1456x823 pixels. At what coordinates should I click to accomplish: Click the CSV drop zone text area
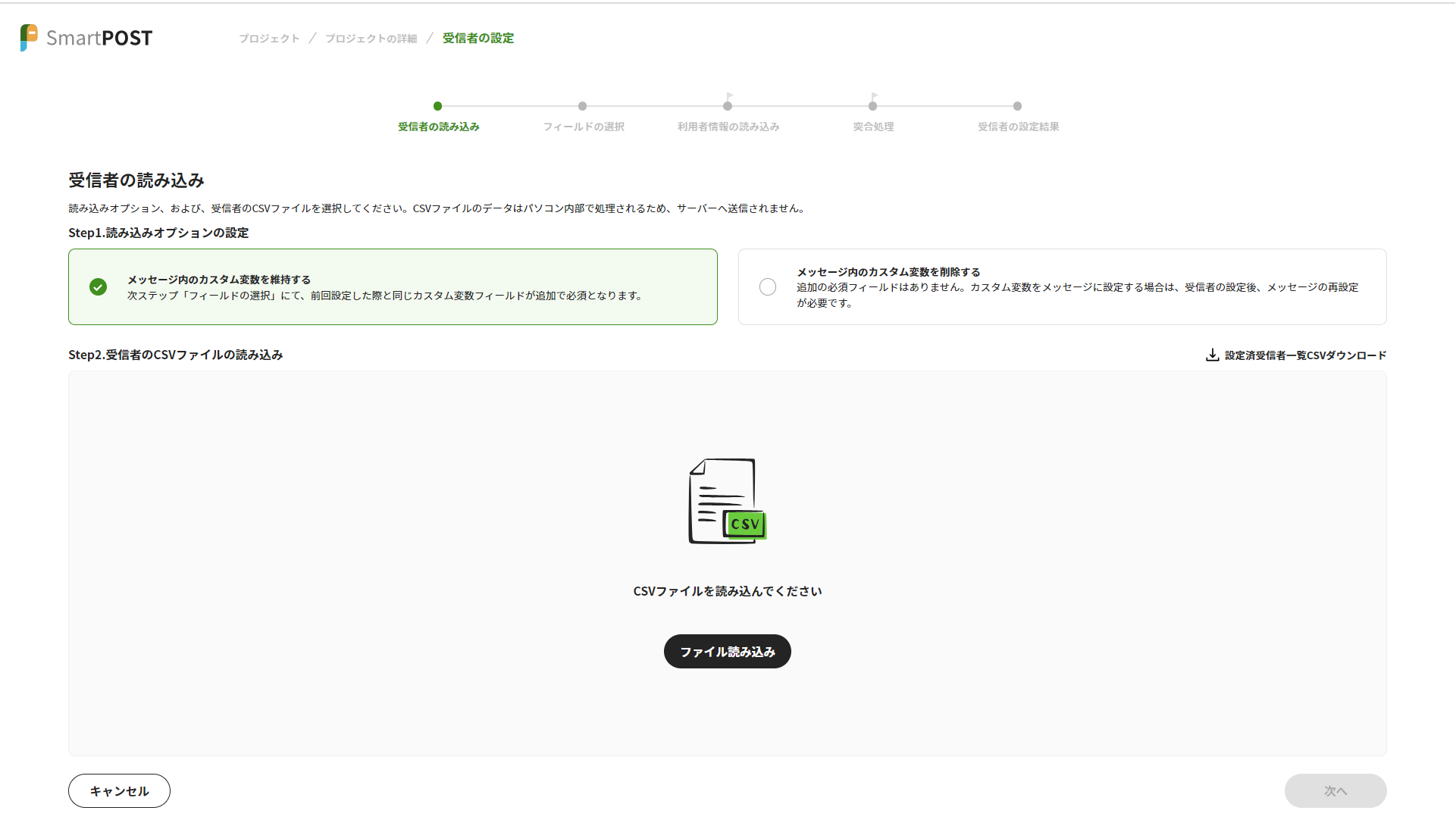pyautogui.click(x=727, y=591)
